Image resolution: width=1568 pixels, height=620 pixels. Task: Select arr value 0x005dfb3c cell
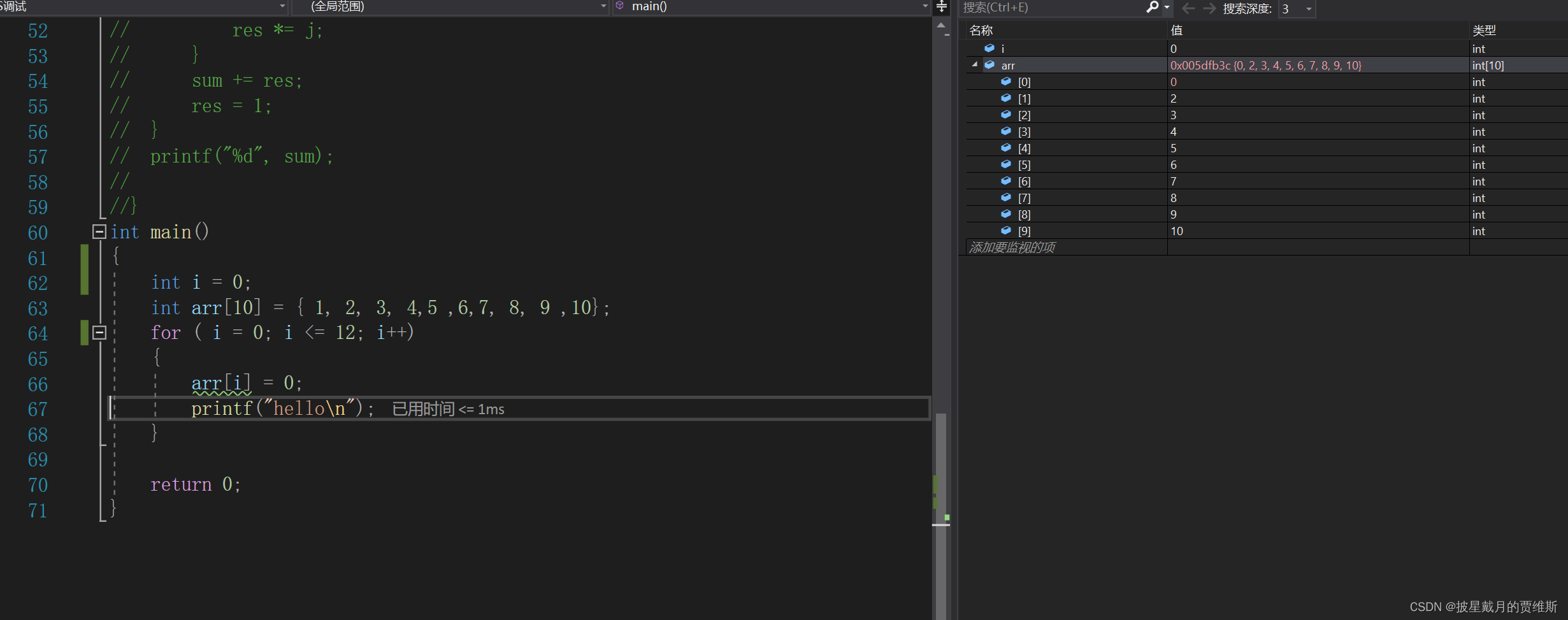(x=1318, y=65)
